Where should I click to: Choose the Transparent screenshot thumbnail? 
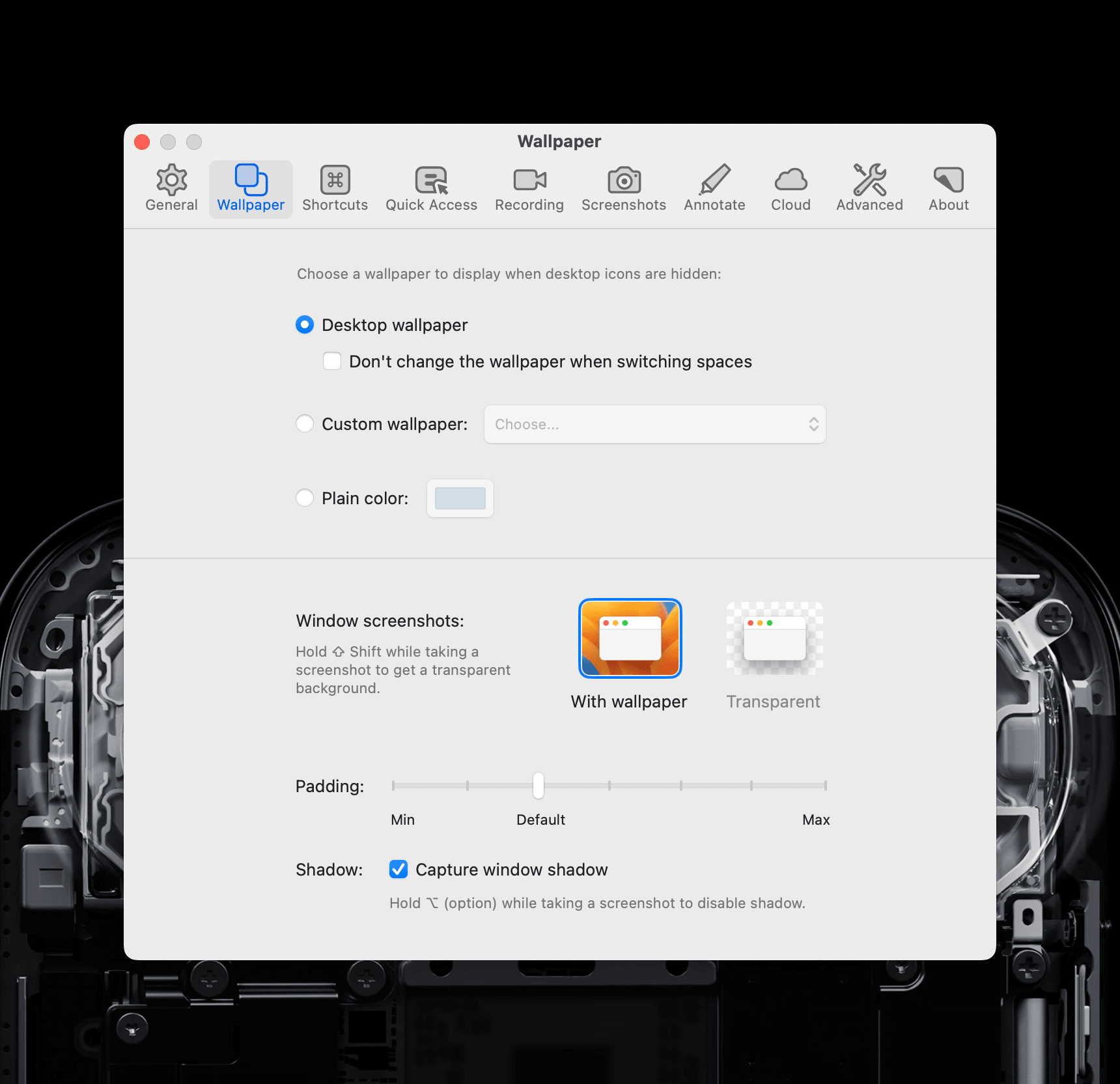[x=774, y=638]
